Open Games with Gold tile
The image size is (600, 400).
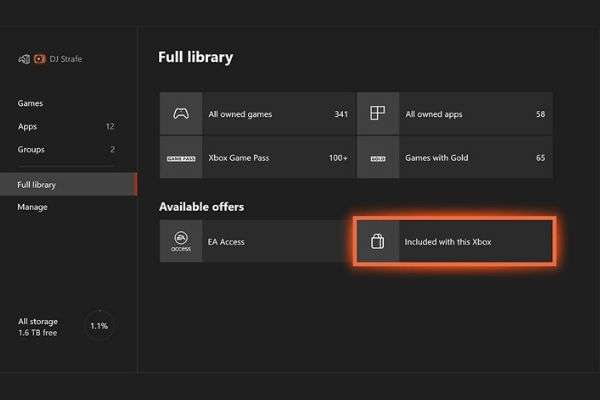tap(455, 157)
